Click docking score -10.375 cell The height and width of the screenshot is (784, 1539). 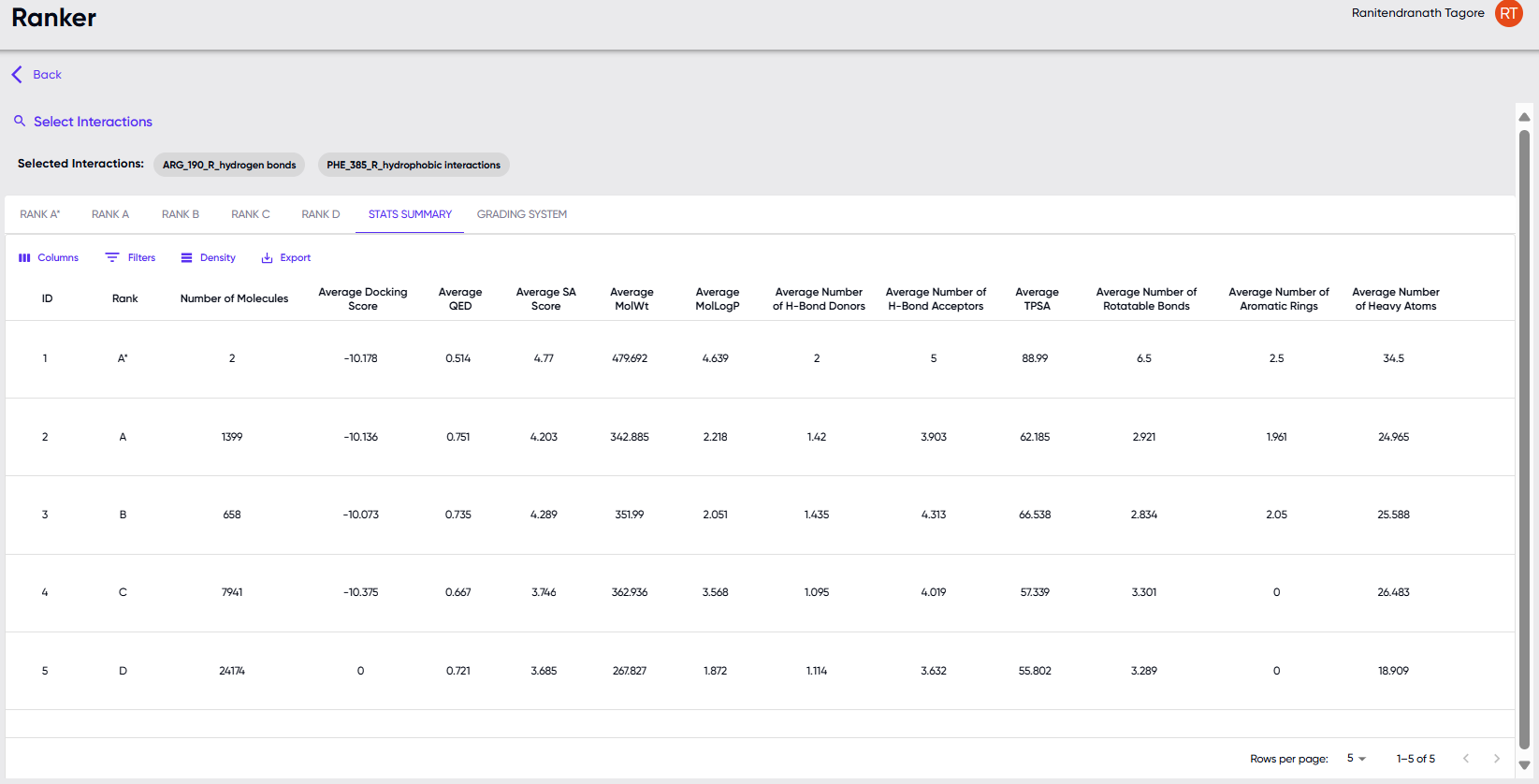pyautogui.click(x=361, y=592)
